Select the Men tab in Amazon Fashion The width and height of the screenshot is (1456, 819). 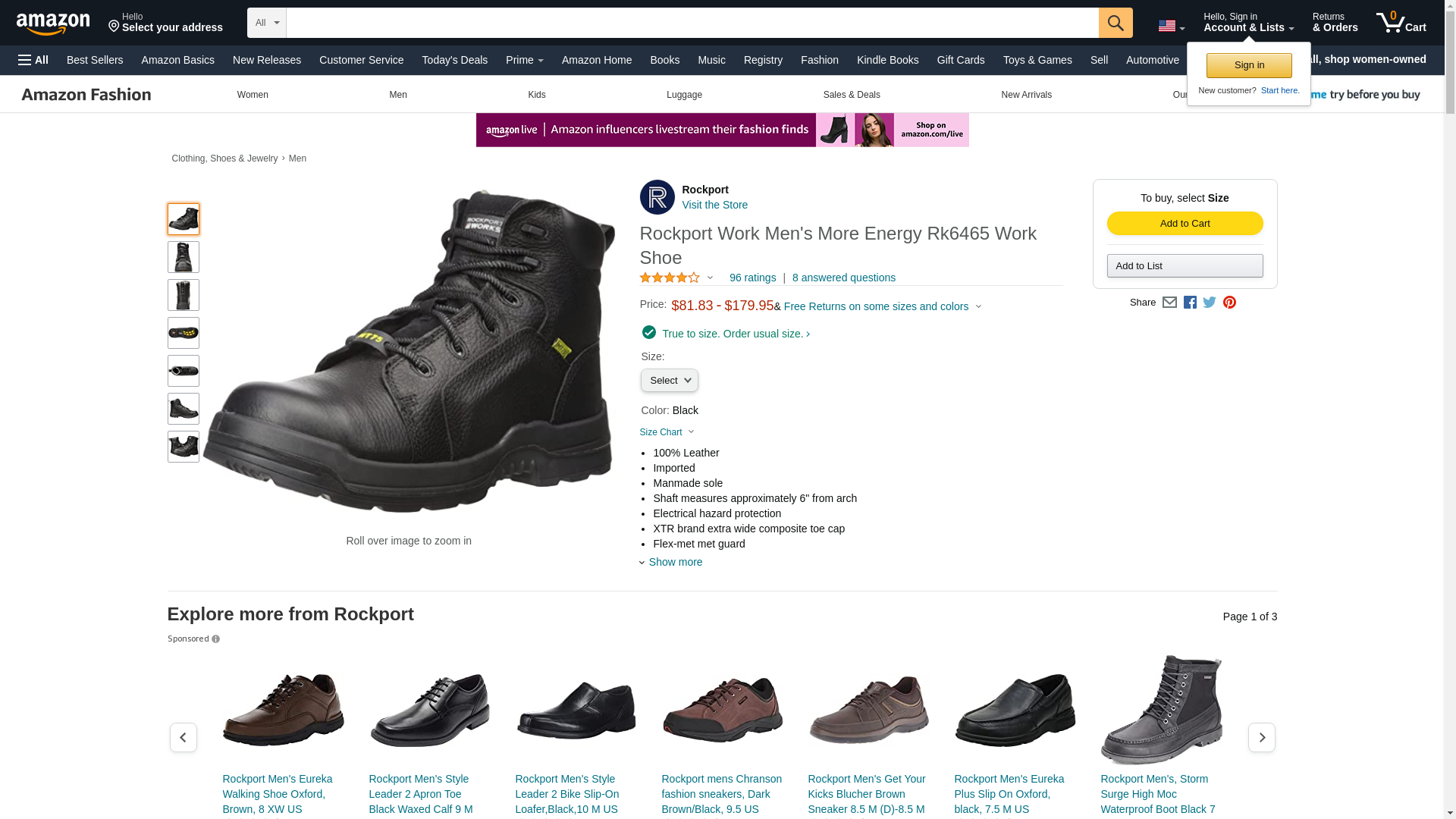point(398,95)
